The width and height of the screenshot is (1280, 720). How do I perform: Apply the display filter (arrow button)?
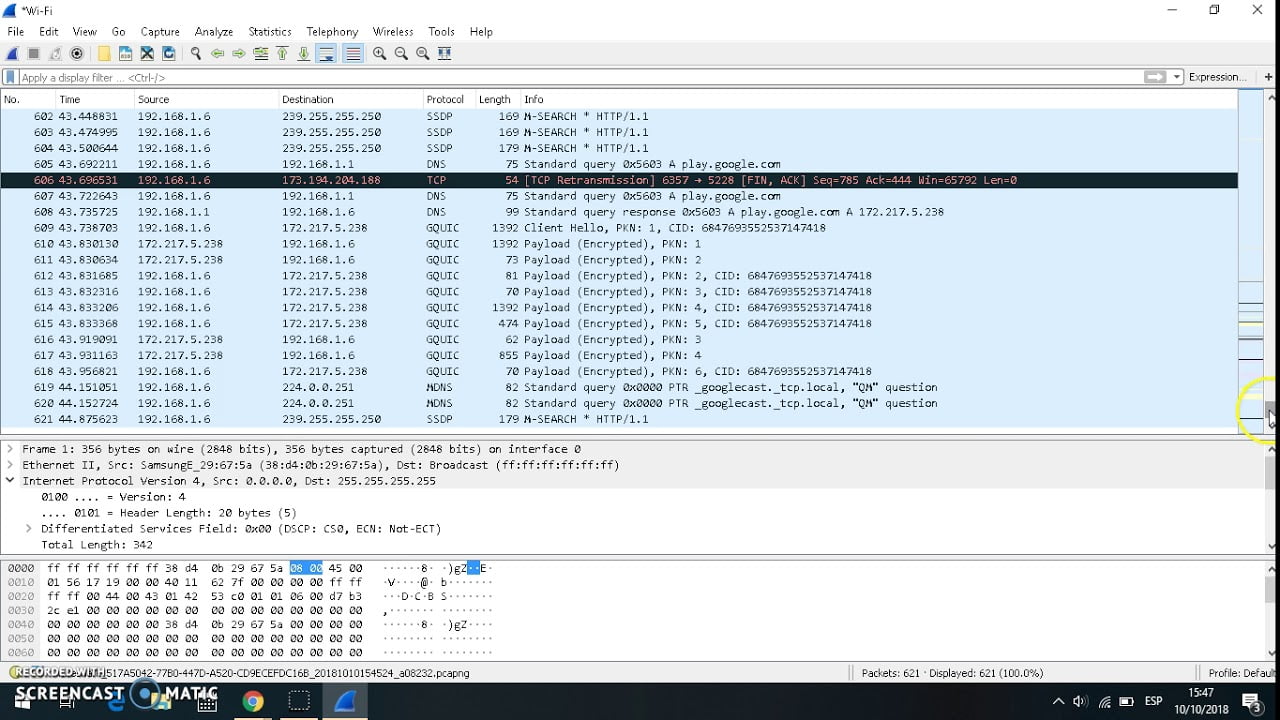pyautogui.click(x=1155, y=77)
